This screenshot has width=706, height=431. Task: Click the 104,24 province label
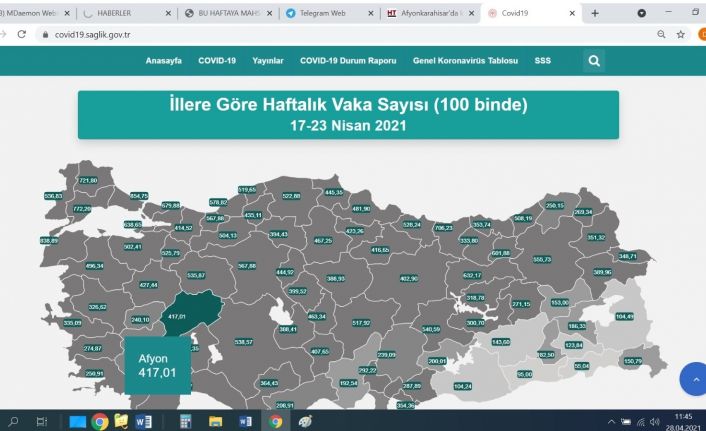pos(462,386)
